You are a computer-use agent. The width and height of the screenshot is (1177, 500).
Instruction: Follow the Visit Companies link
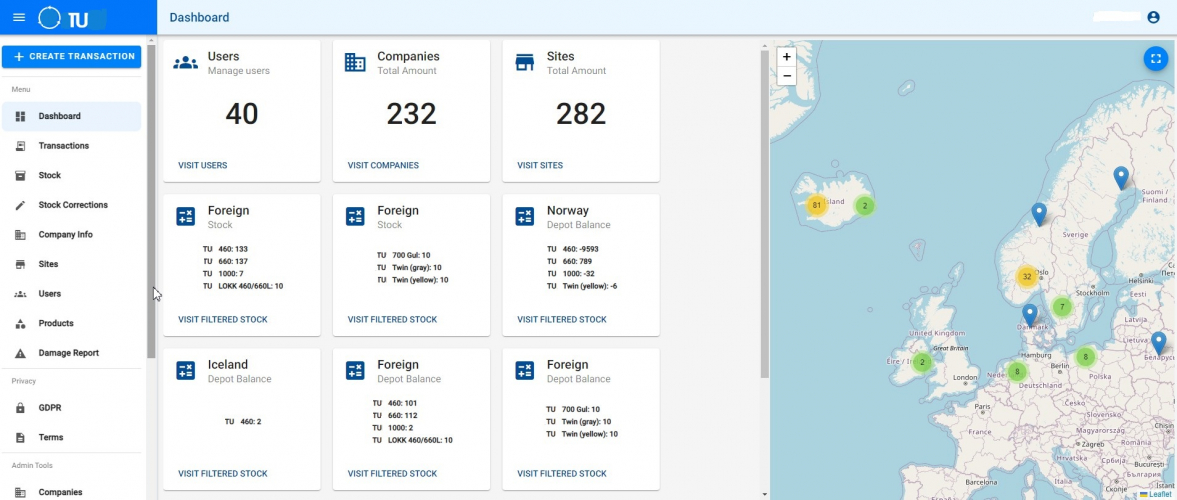tap(383, 166)
